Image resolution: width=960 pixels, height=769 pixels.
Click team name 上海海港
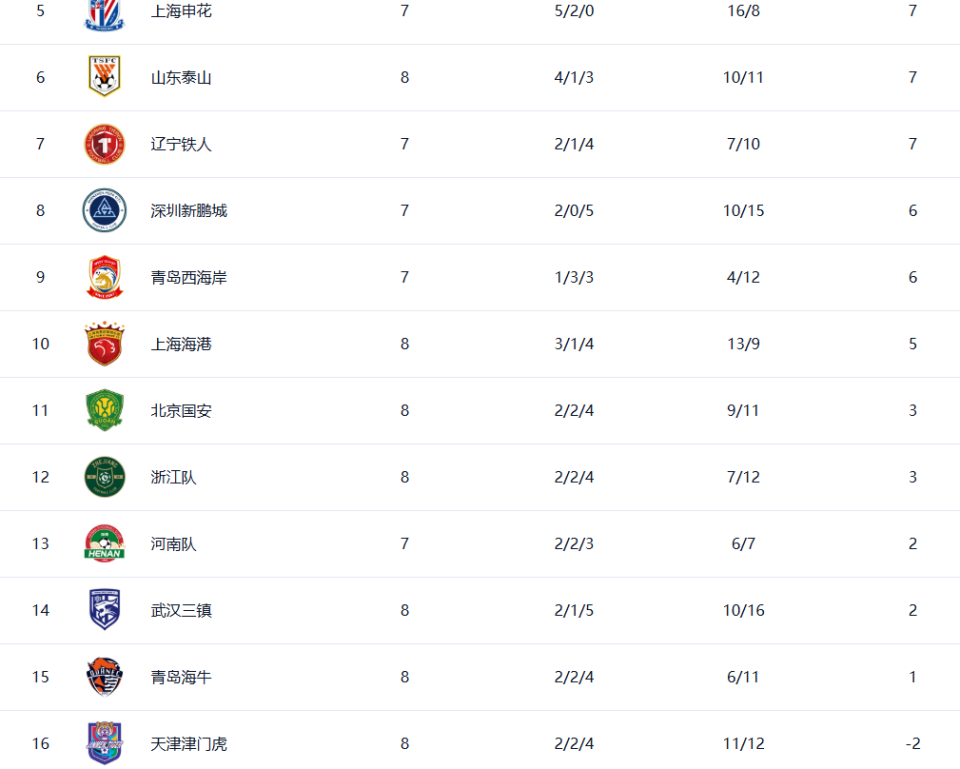click(181, 344)
